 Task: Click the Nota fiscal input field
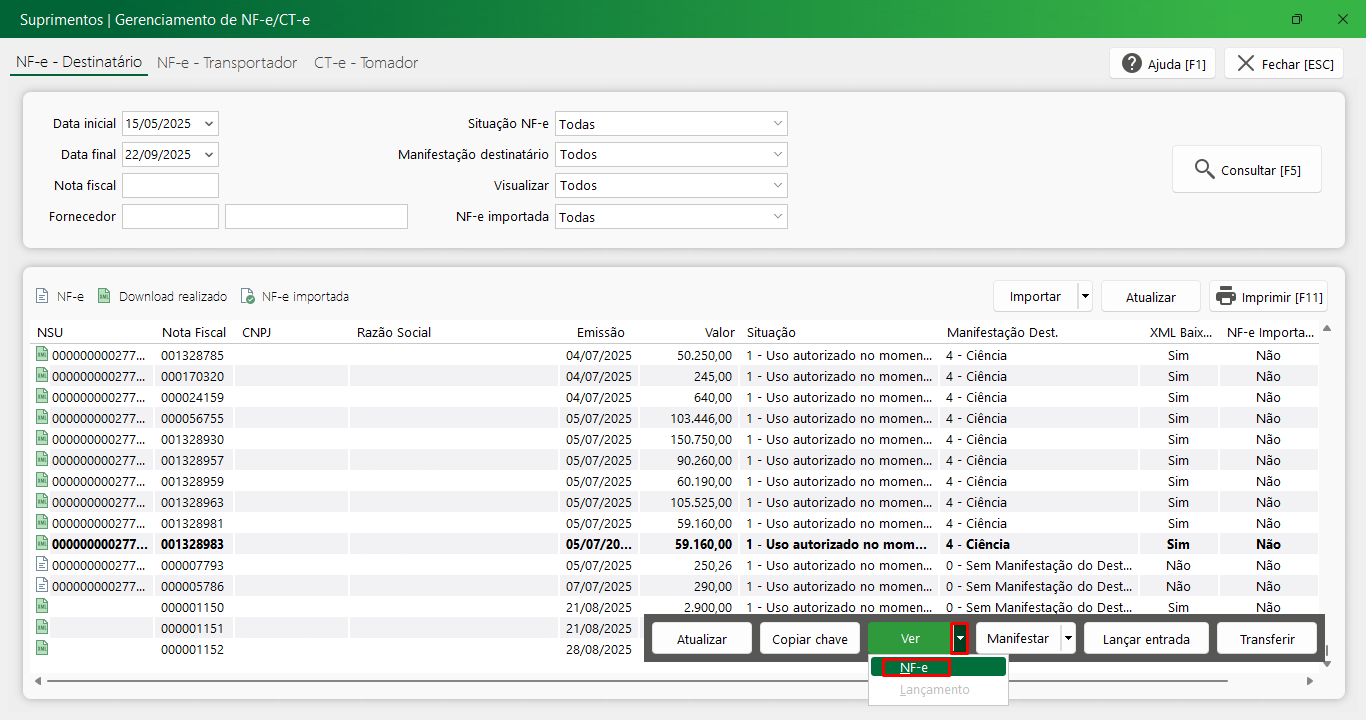click(170, 186)
